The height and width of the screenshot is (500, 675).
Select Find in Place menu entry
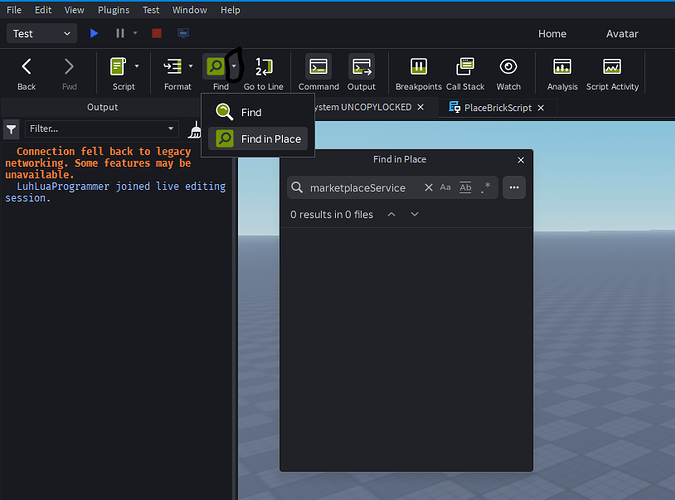[257, 139]
